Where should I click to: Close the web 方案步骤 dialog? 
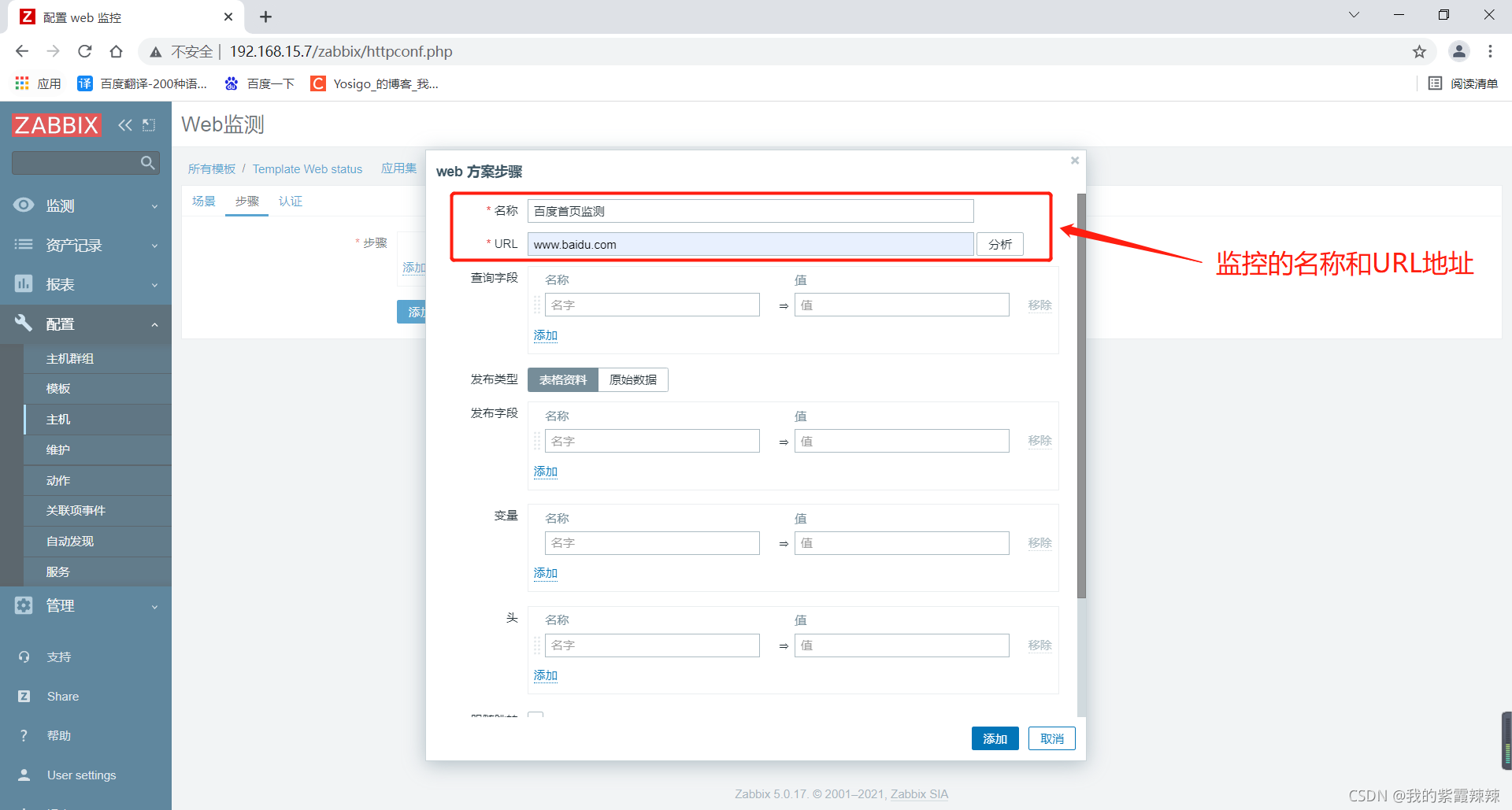pos(1075,161)
